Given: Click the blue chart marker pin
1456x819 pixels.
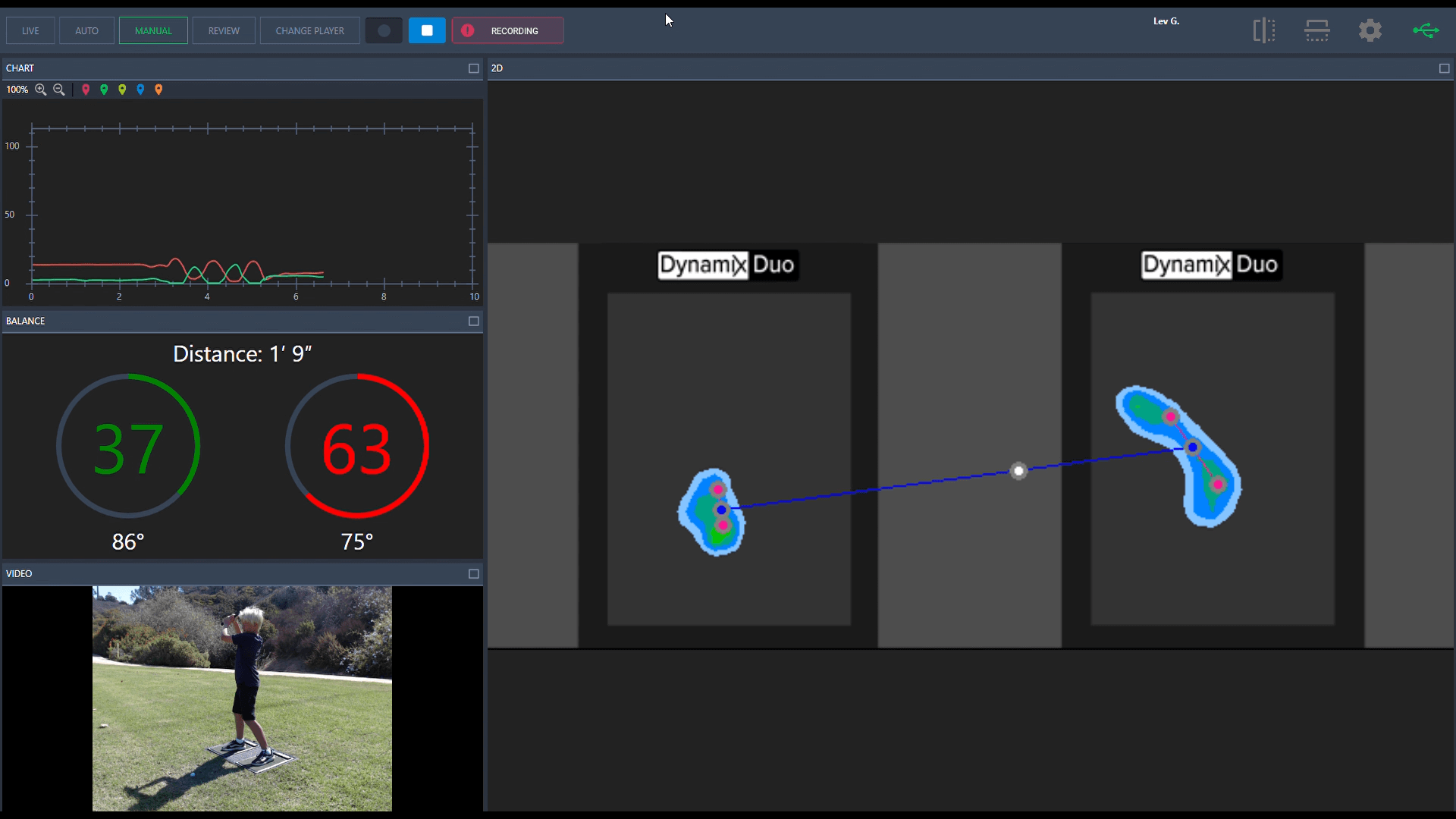Looking at the screenshot, I should 140,89.
